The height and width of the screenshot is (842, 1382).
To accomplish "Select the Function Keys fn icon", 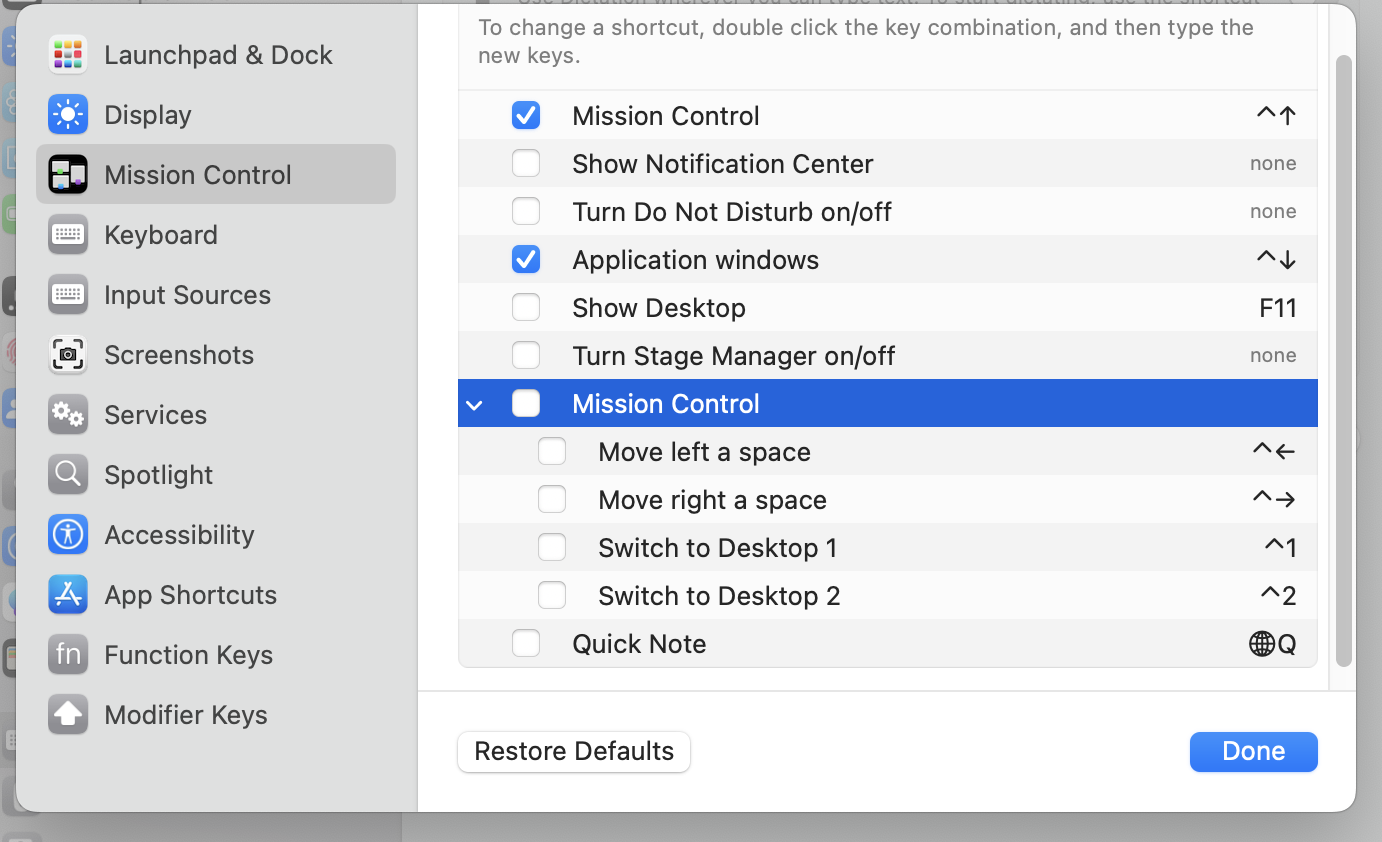I will click(x=68, y=655).
